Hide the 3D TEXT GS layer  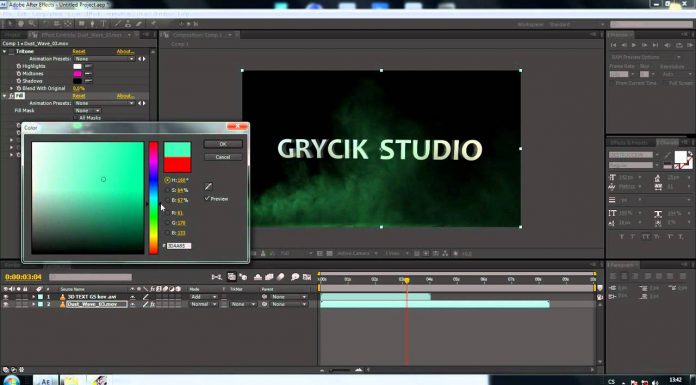coord(6,297)
